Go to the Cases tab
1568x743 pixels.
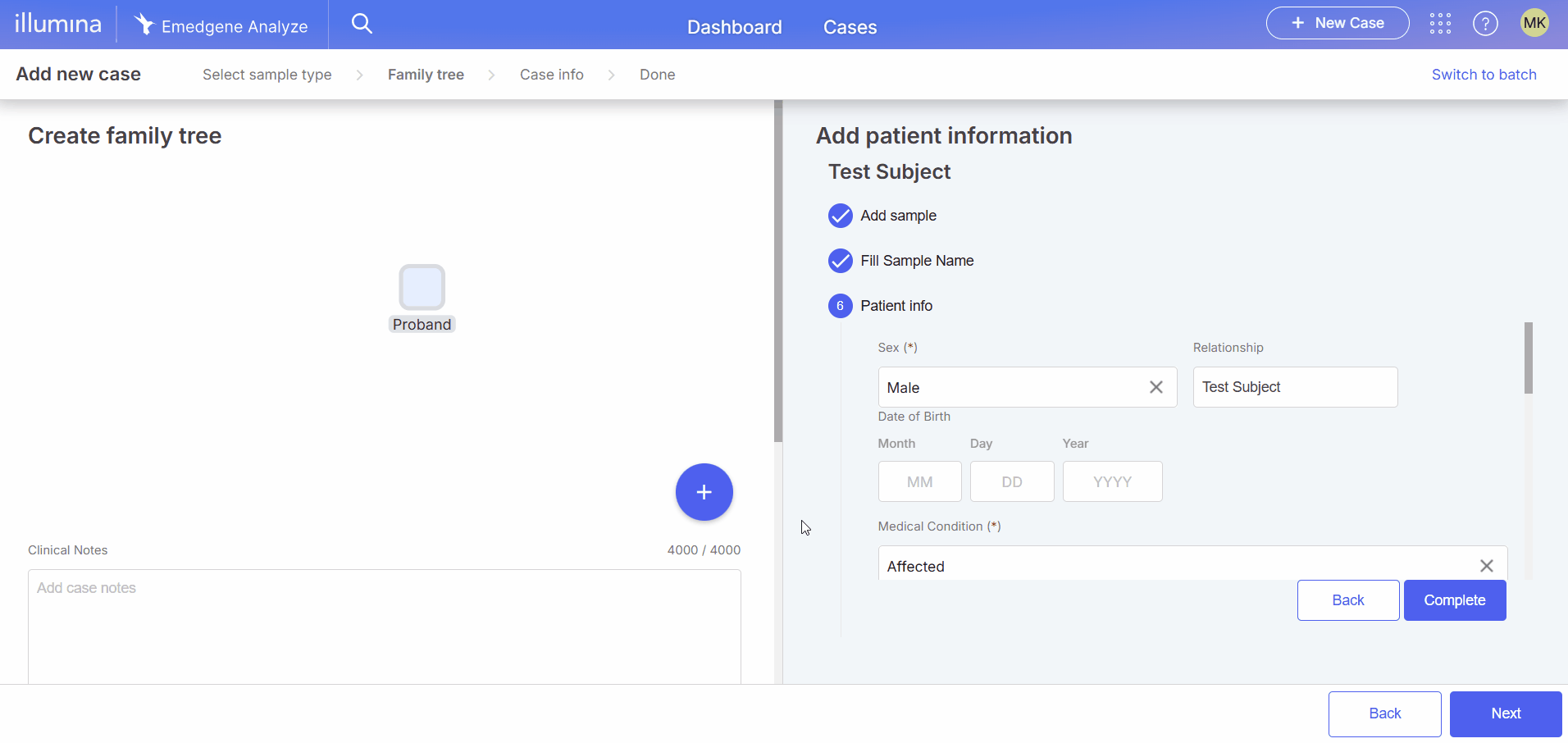point(850,27)
